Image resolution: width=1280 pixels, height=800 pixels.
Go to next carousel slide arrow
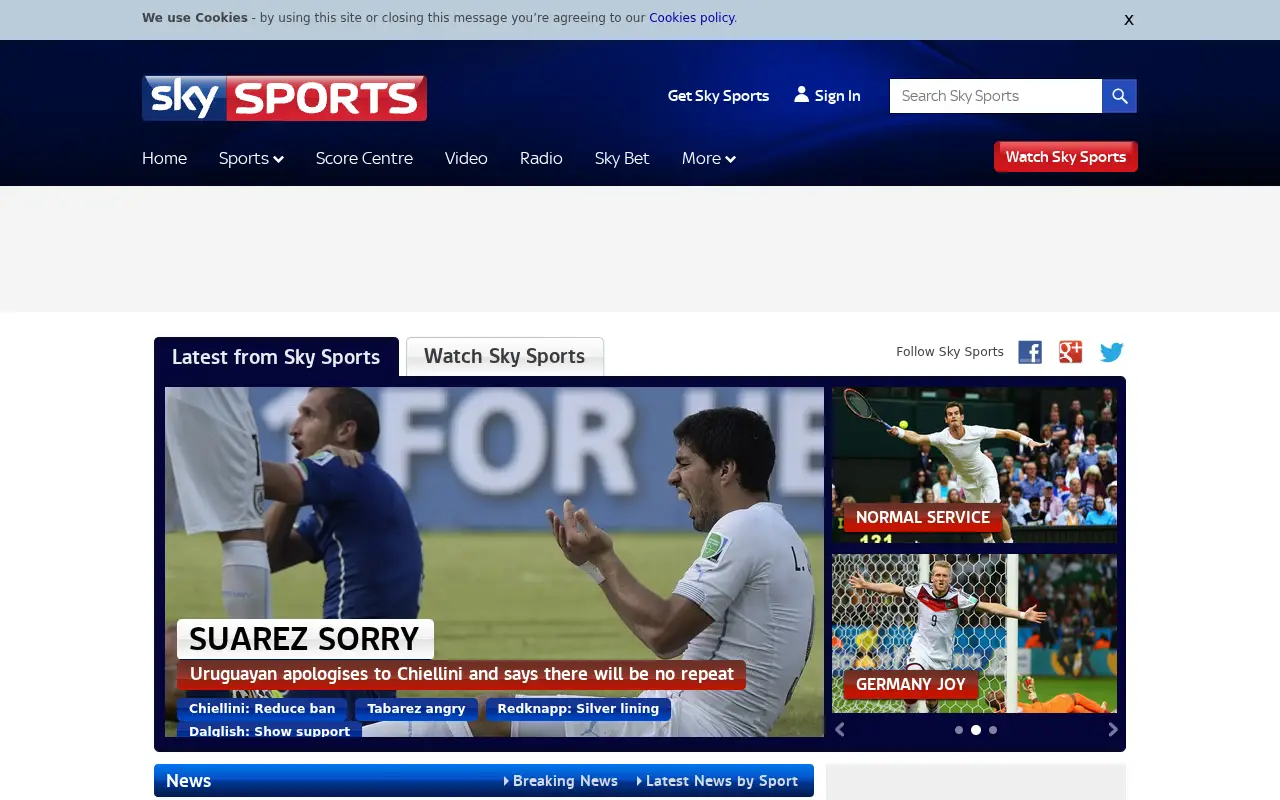coord(1112,730)
